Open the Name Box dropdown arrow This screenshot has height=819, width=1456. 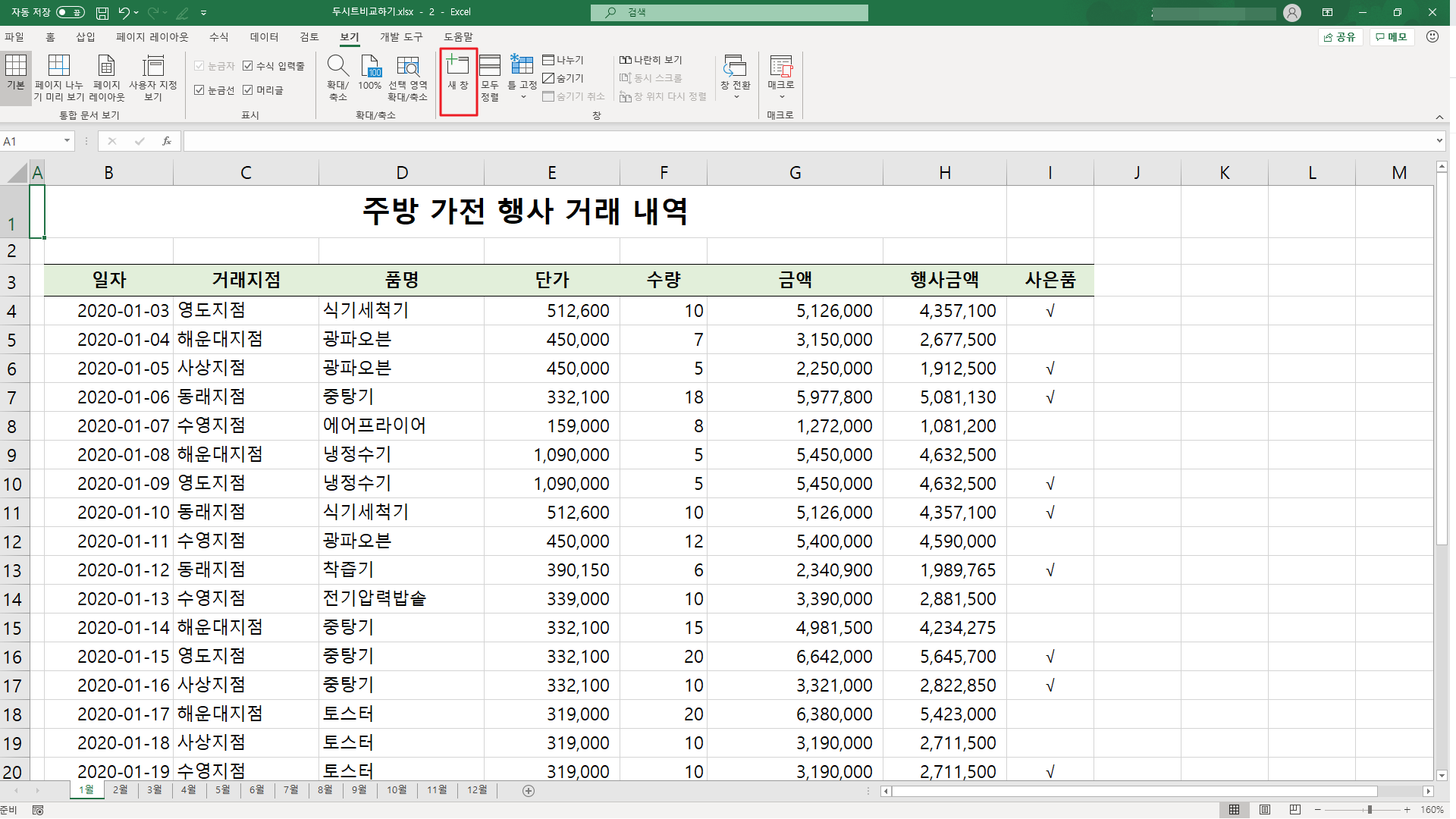(67, 141)
